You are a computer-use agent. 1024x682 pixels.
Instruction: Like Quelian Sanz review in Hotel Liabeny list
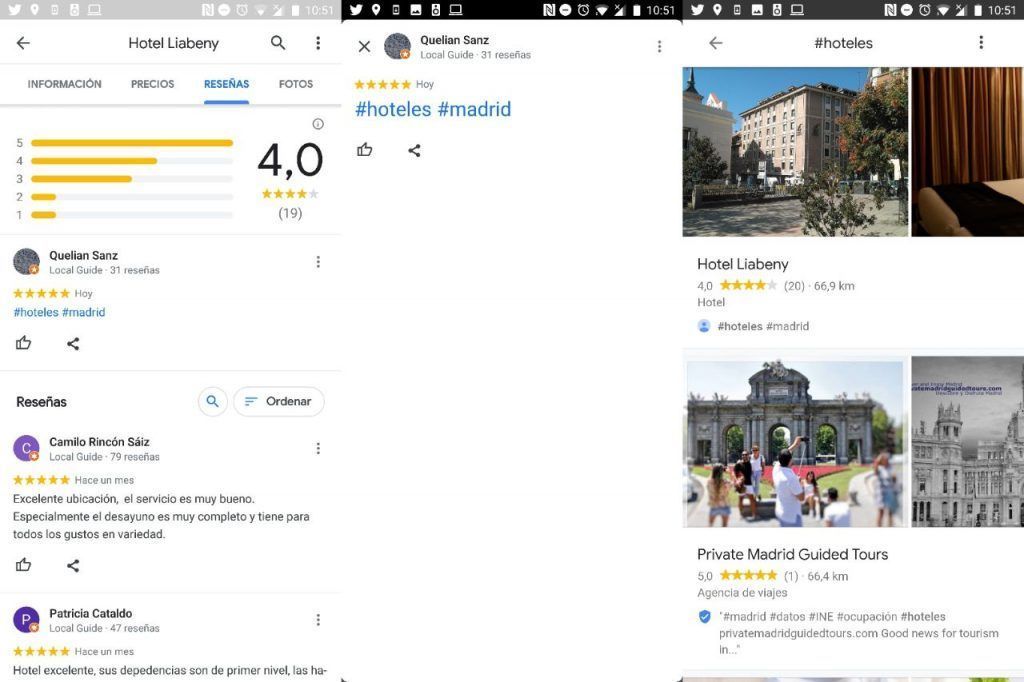pyautogui.click(x=24, y=343)
